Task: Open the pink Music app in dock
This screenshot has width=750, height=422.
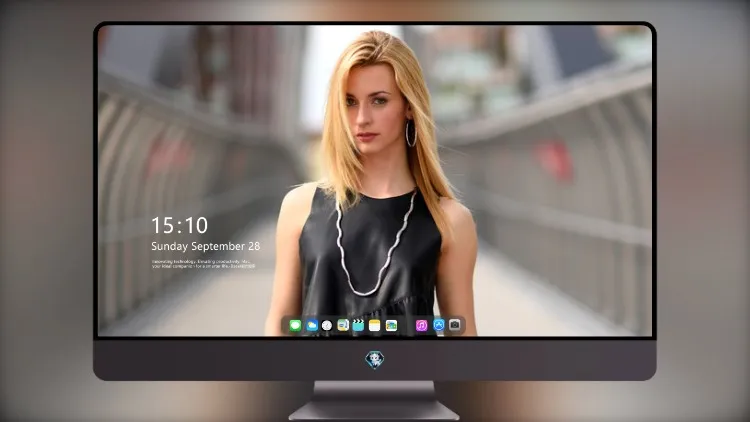Action: (x=421, y=325)
